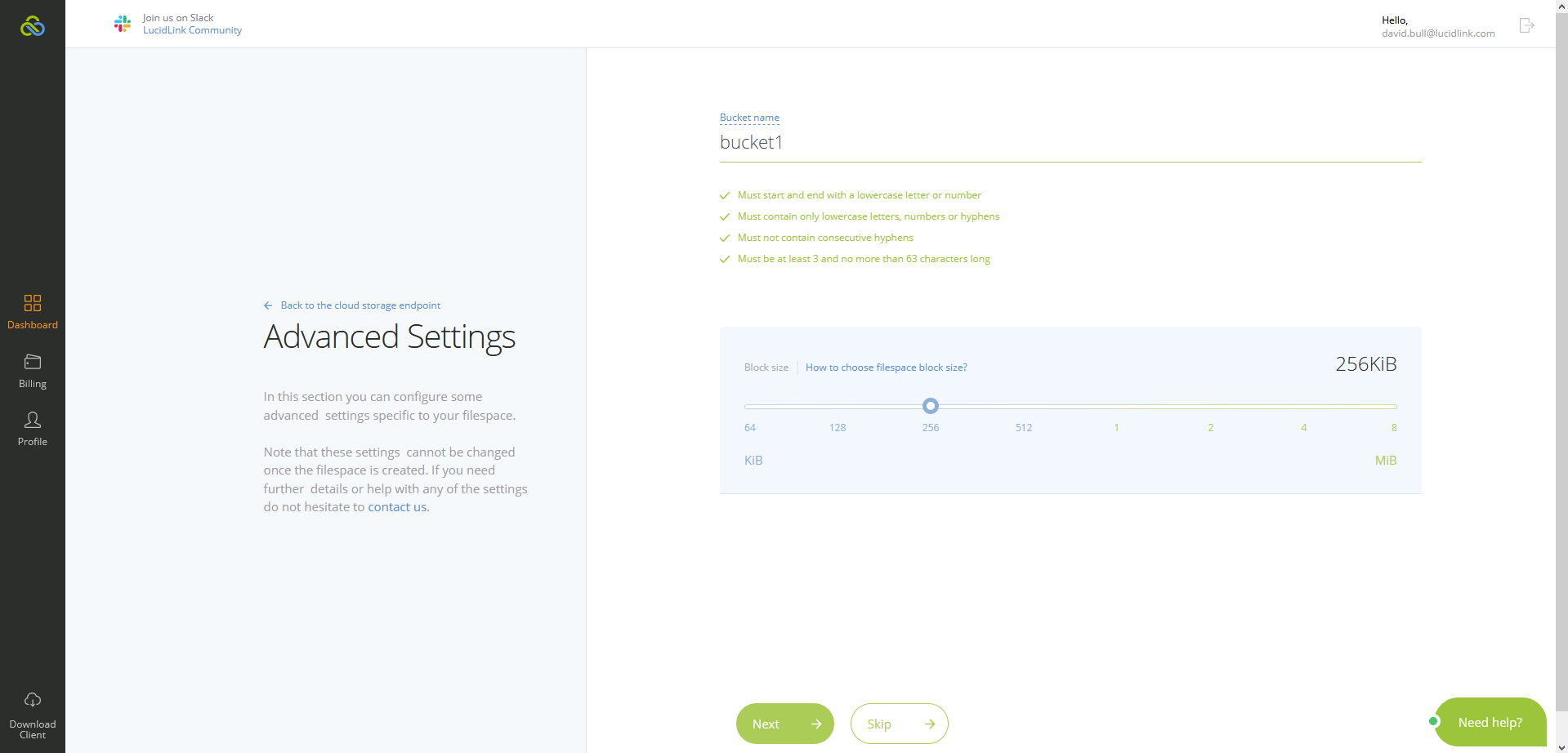
Task: Click the Slack logo icon
Action: (x=123, y=24)
